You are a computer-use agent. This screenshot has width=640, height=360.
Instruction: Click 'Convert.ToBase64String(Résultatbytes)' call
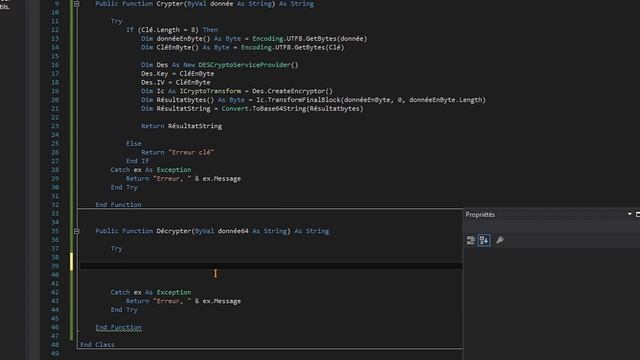pos(292,109)
